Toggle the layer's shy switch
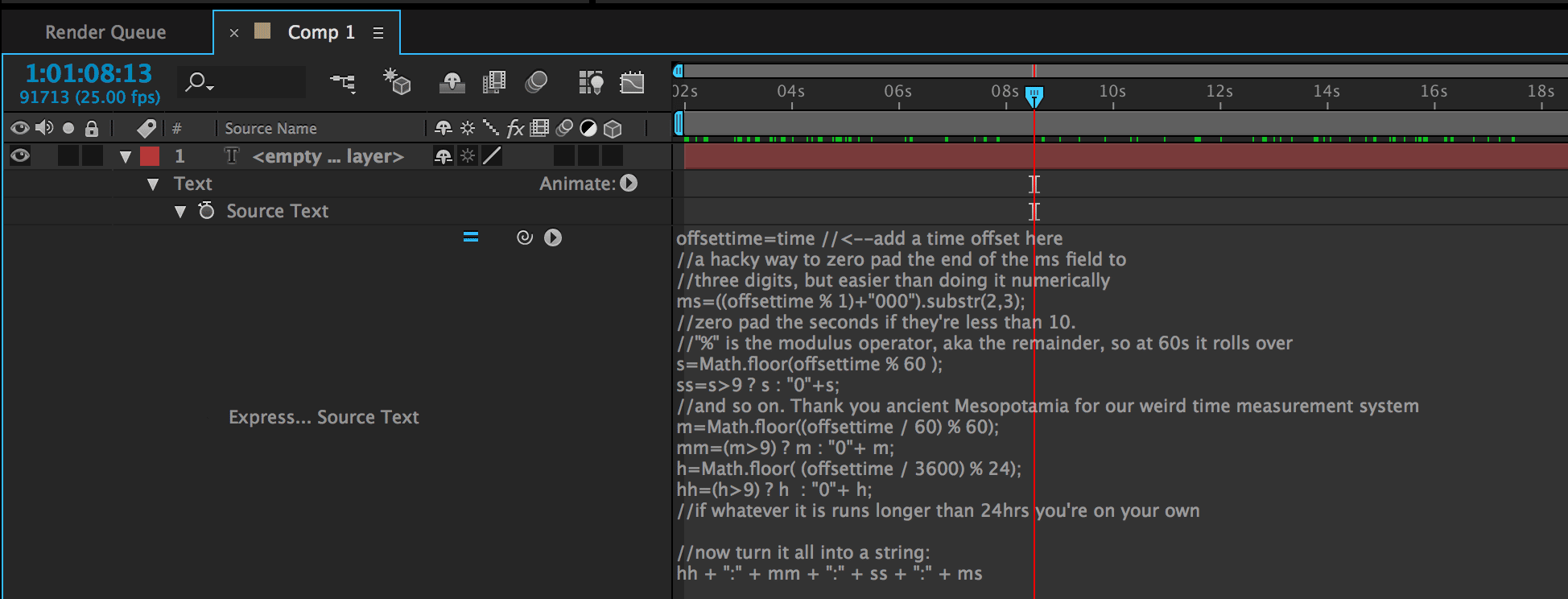This screenshot has width=1568, height=599. [x=443, y=156]
